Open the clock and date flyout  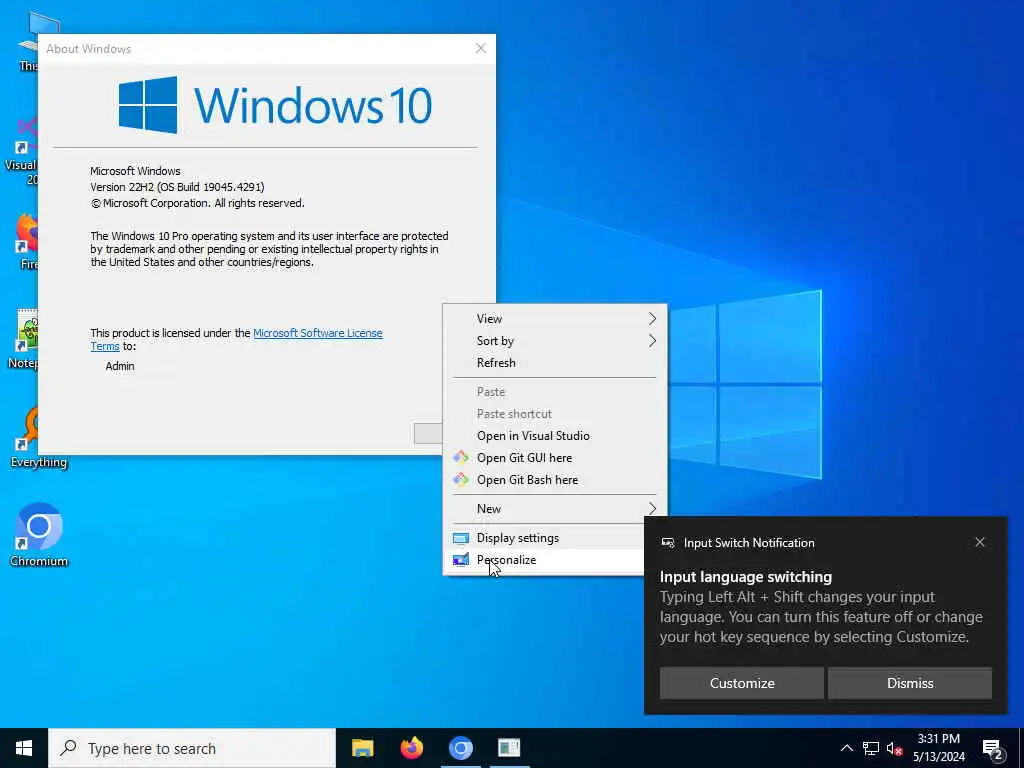click(938, 748)
